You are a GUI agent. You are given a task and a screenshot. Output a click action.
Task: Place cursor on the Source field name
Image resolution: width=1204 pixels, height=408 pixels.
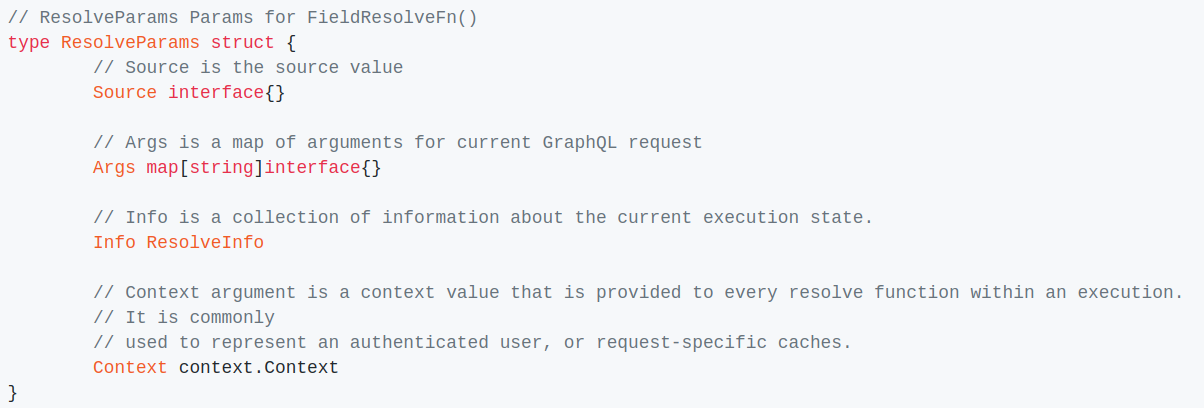pos(125,92)
